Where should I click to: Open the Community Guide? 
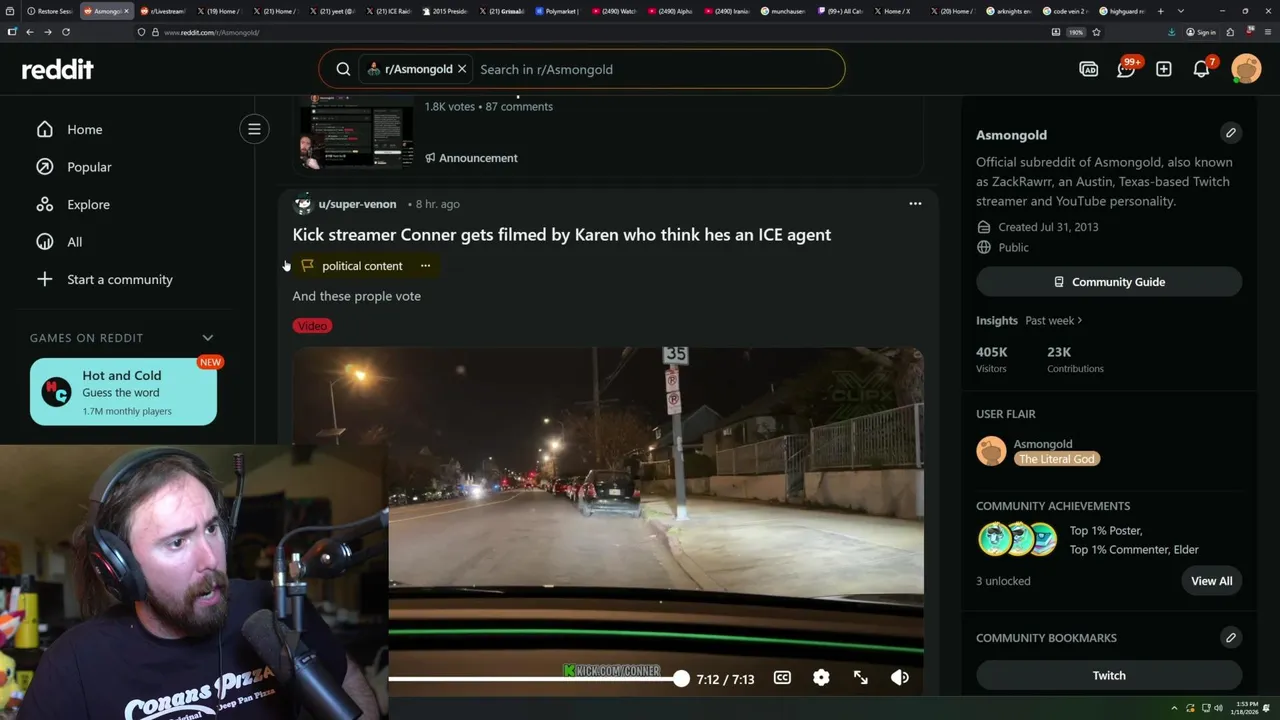click(1109, 282)
